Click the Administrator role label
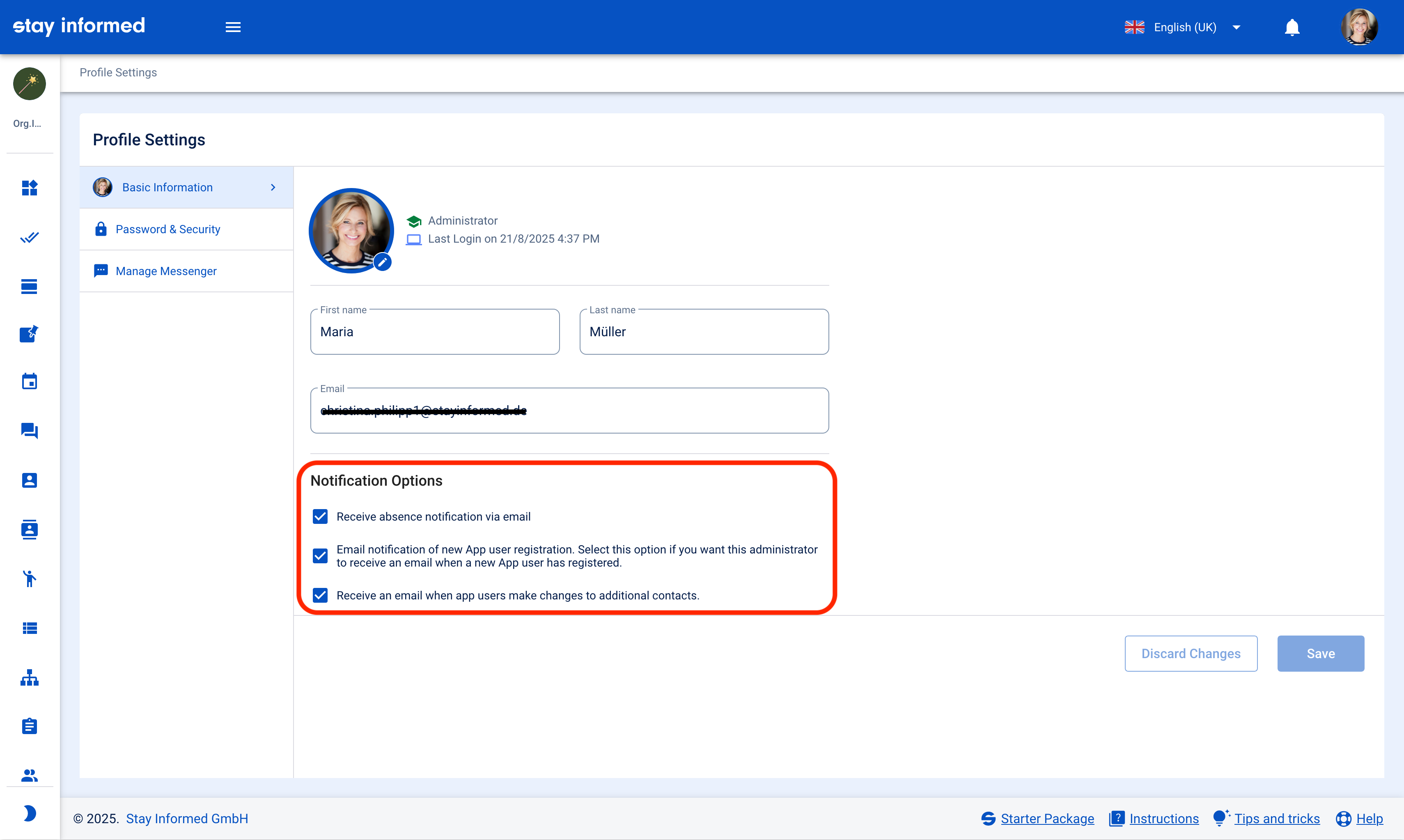The height and width of the screenshot is (840, 1404). pyautogui.click(x=462, y=221)
